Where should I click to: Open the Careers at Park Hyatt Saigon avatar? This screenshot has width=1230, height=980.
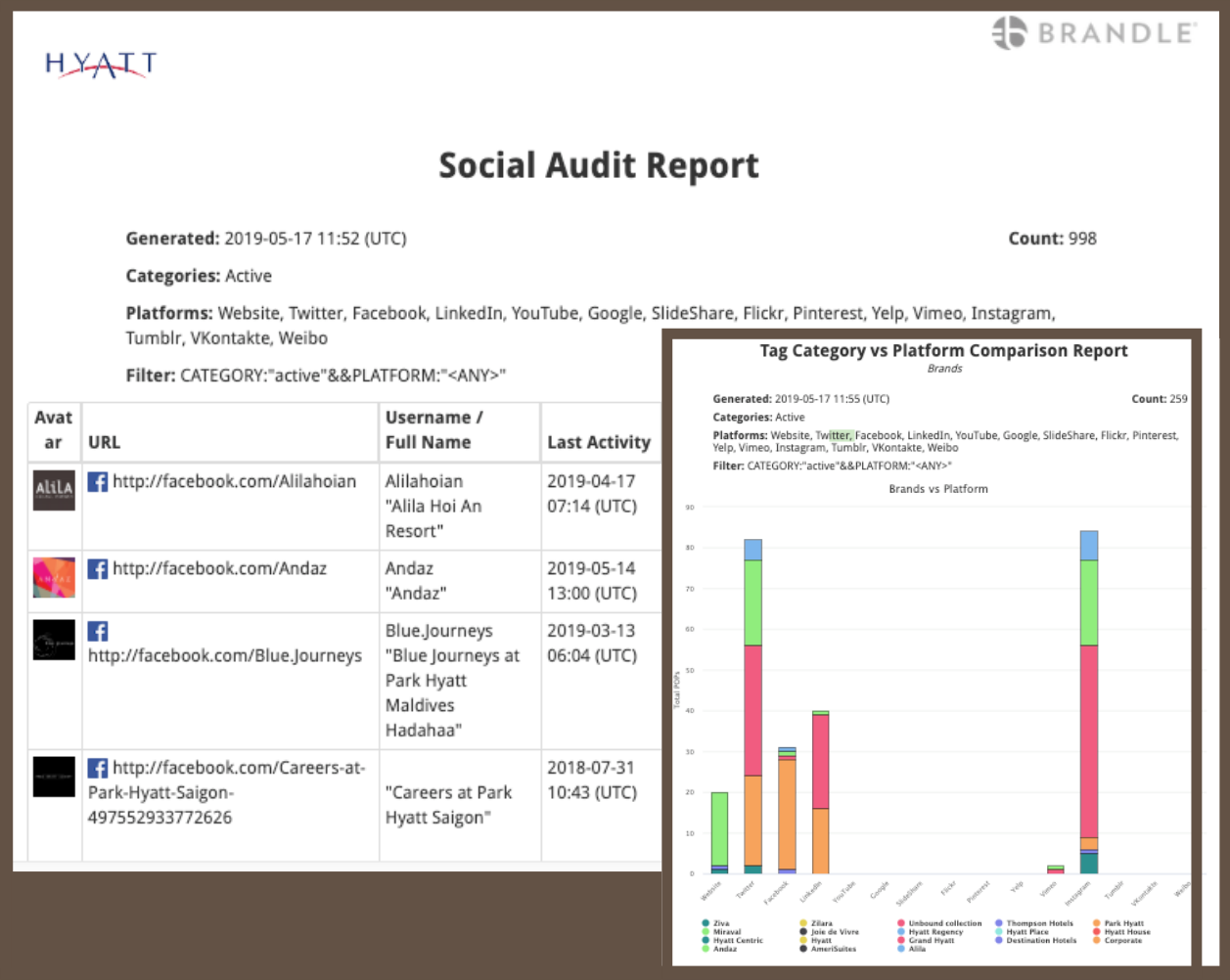54,777
